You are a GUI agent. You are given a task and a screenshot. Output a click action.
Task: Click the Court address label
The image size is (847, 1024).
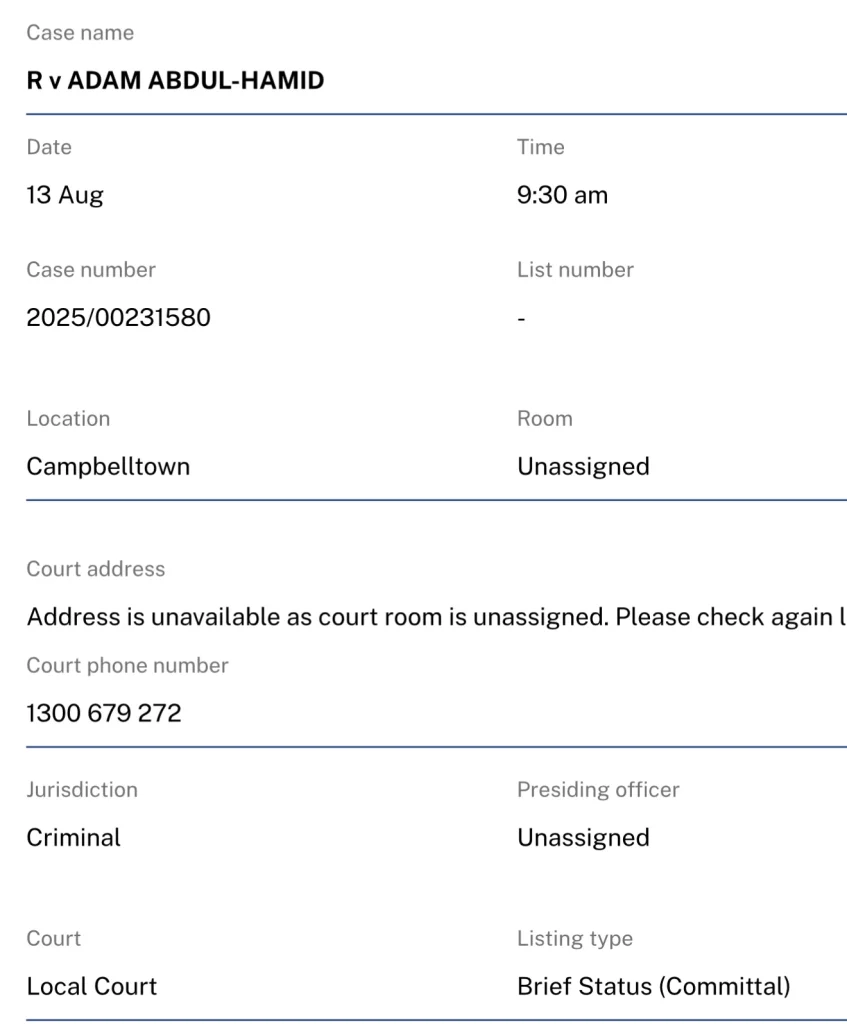coord(96,569)
